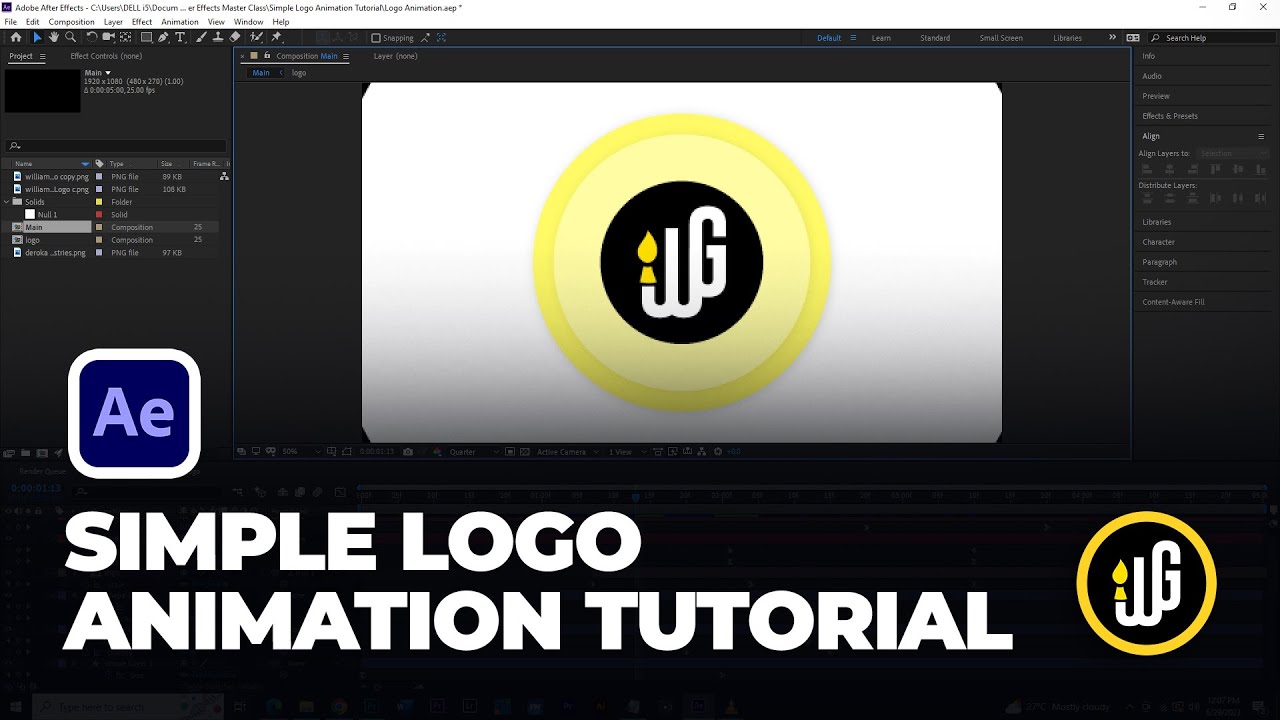Open the Effect menu
The height and width of the screenshot is (720, 1280).
142,22
